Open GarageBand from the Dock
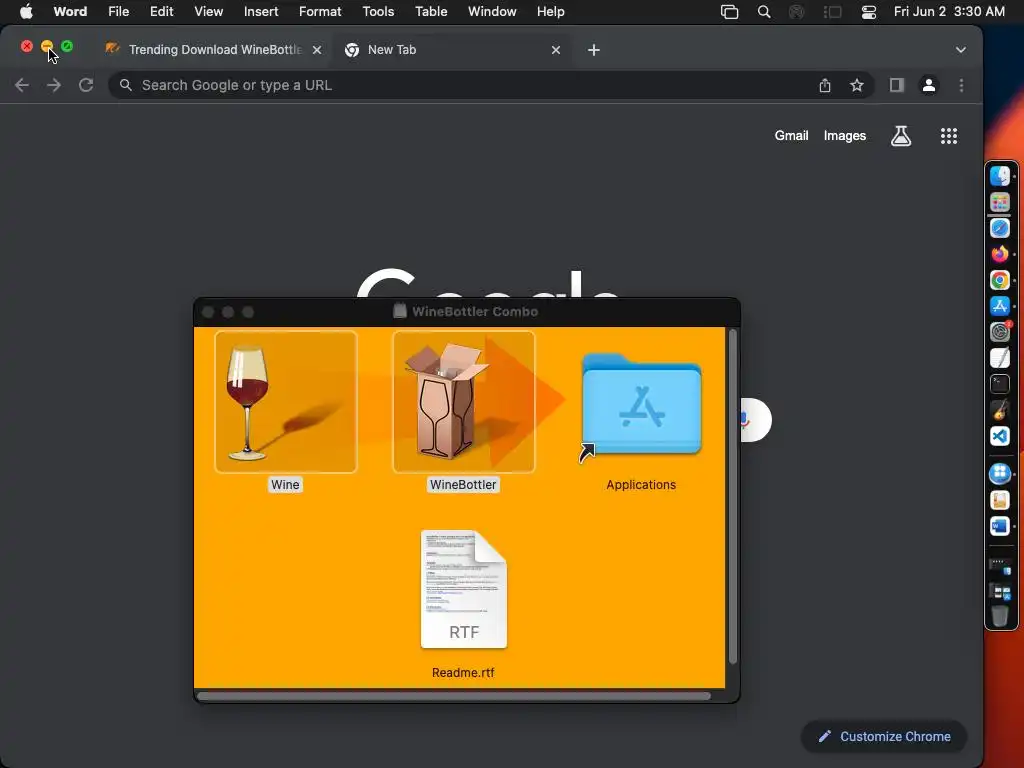Screen dimensions: 1024x768 point(1000,409)
